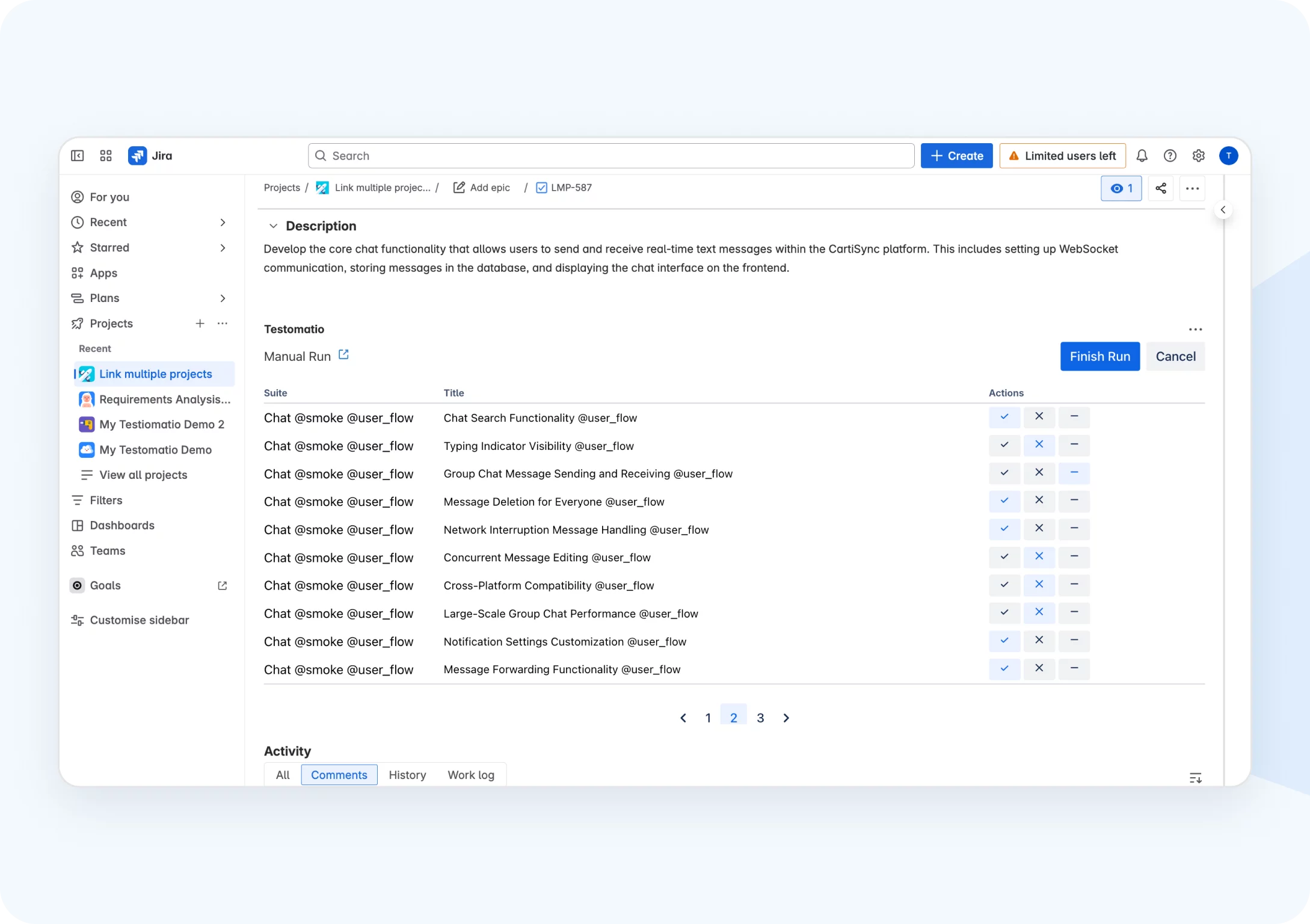Open the settings gear icon

(1198, 156)
